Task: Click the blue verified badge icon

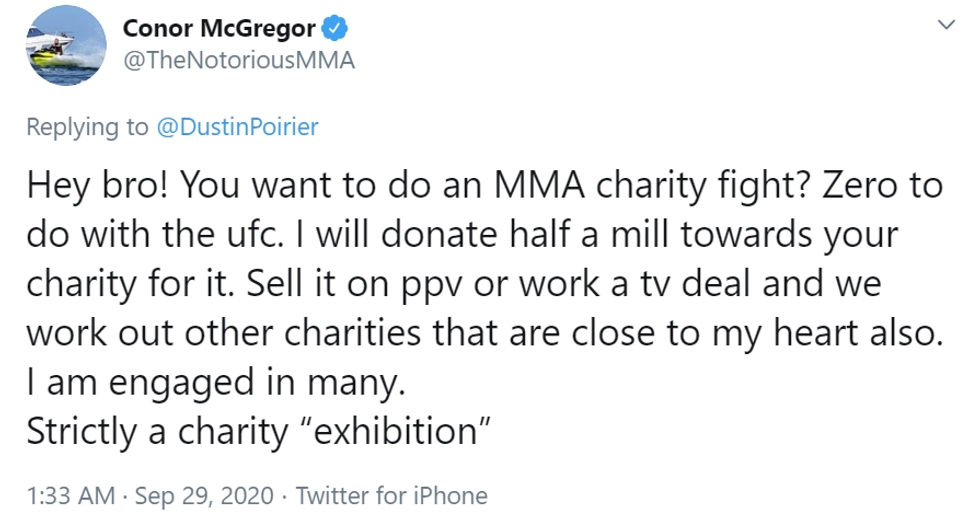Action: 335,27
